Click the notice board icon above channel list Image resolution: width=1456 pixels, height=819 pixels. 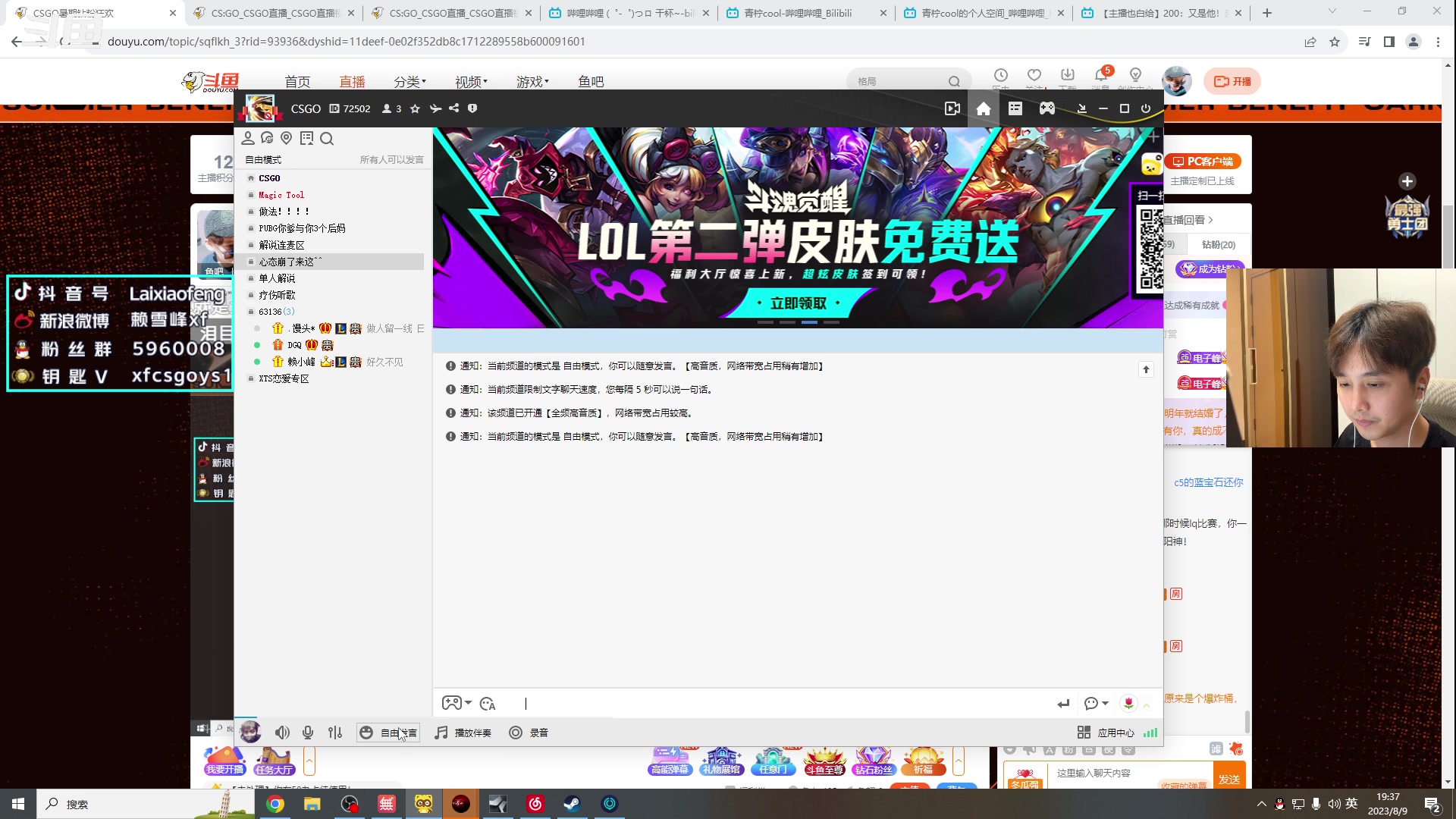[x=306, y=138]
